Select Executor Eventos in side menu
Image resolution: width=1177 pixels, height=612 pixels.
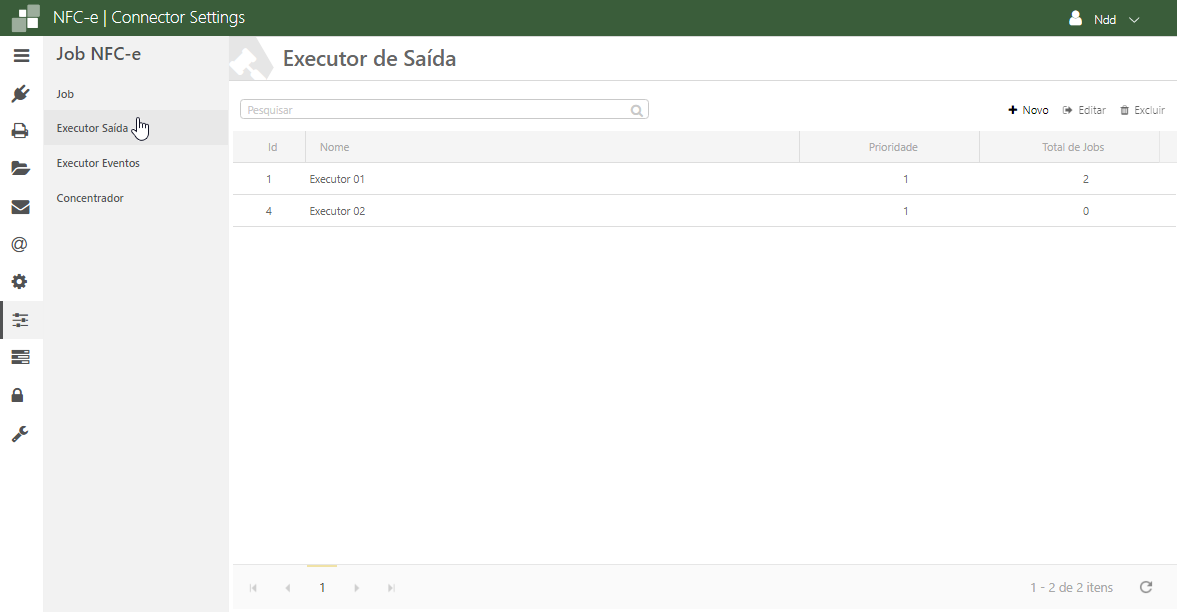[98, 163]
